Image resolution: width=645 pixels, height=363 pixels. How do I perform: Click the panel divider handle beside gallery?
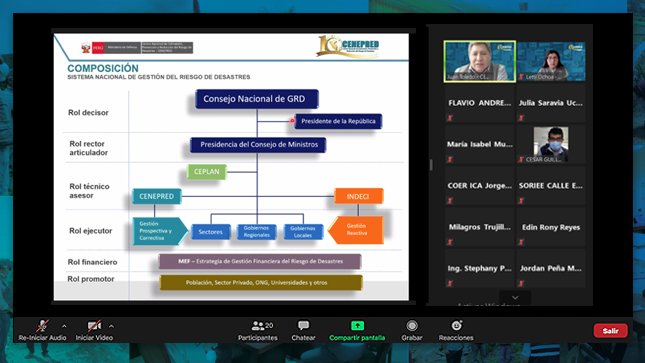tap(431, 165)
